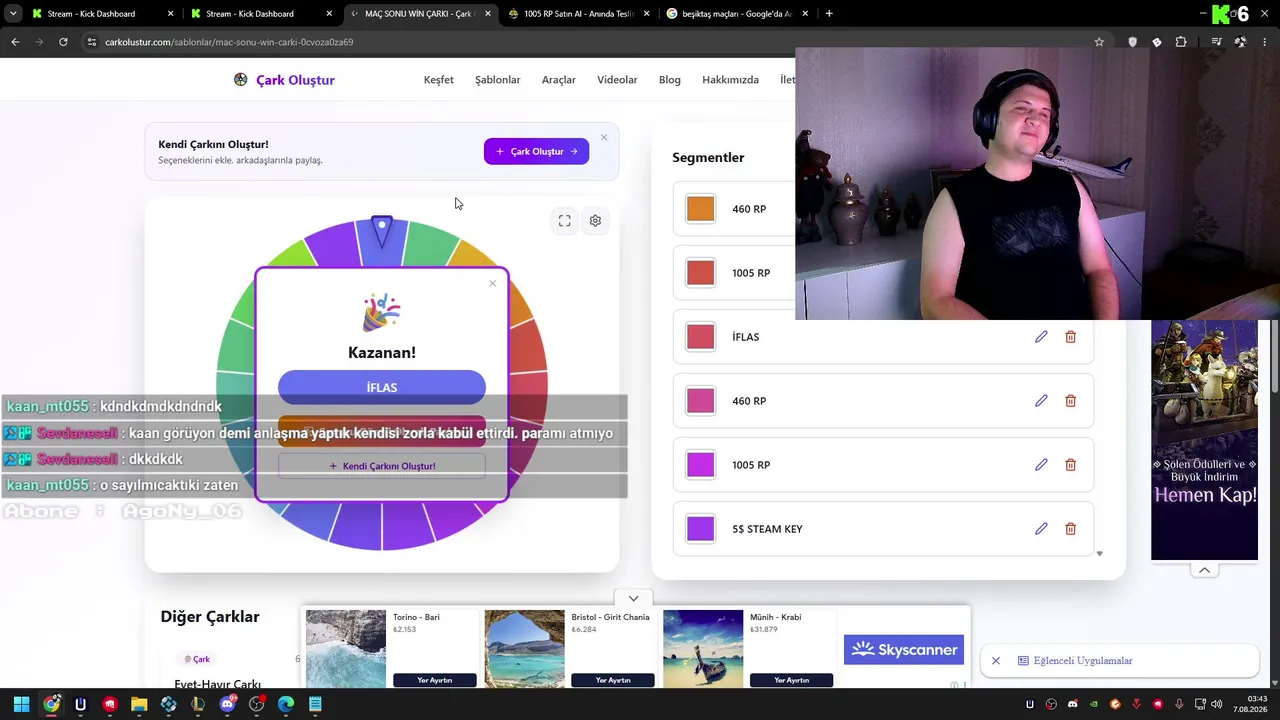The image size is (1280, 720).
Task: Edit the 5$ STEAM KEY segment
Action: tap(1041, 529)
